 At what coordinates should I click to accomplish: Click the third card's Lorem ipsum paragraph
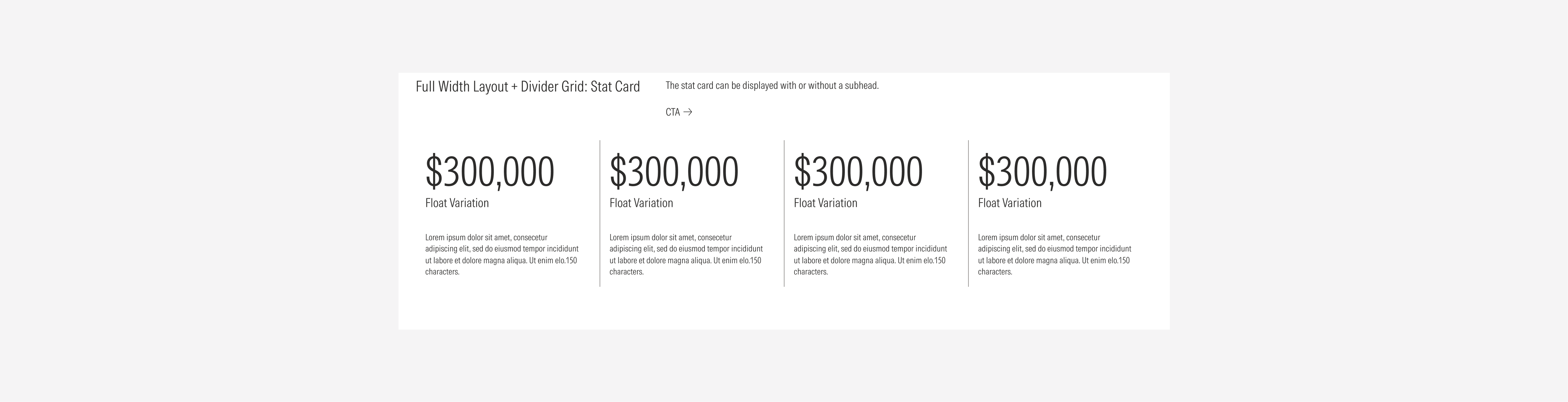click(871, 254)
